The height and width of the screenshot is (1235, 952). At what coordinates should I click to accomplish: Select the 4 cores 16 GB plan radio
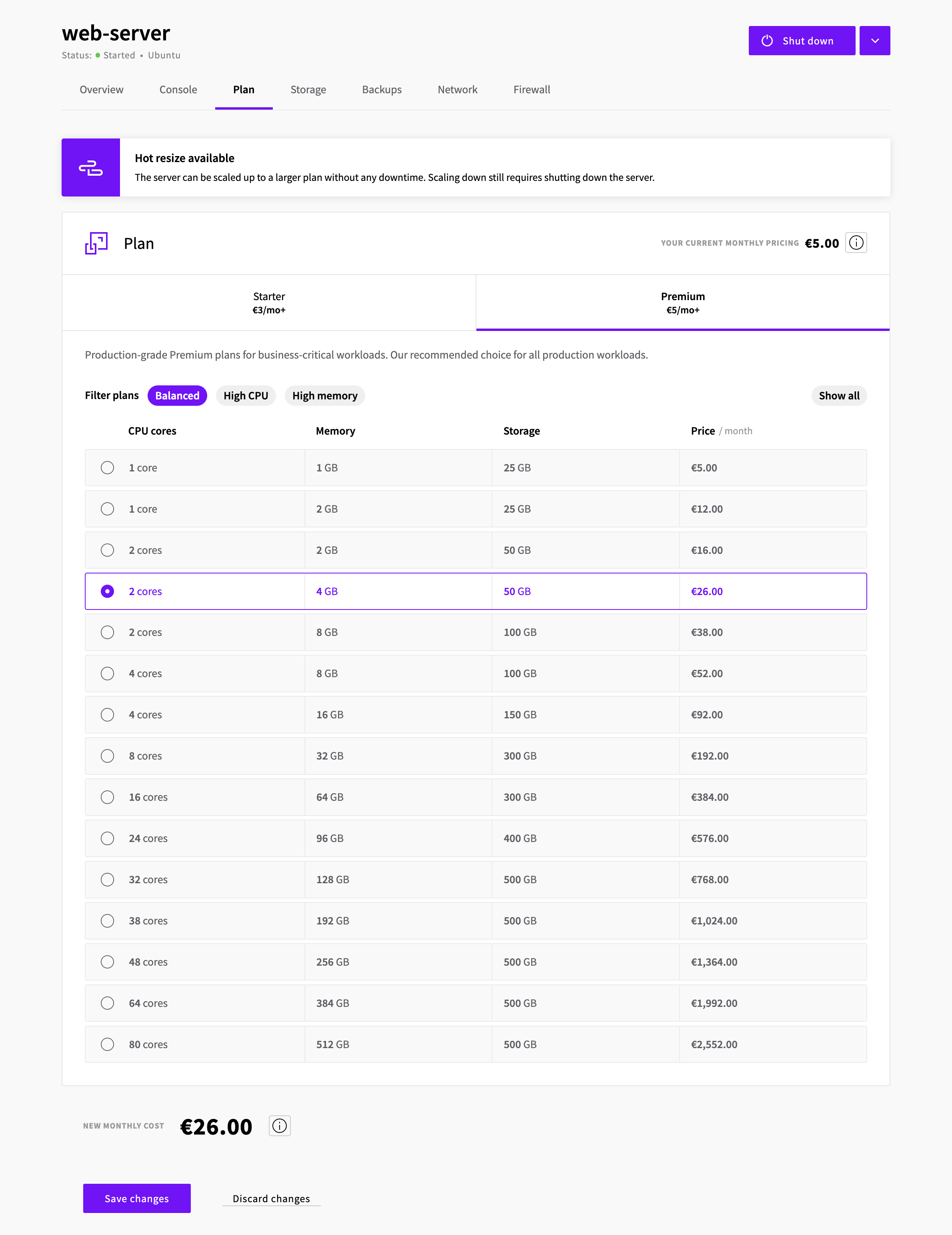pos(108,715)
